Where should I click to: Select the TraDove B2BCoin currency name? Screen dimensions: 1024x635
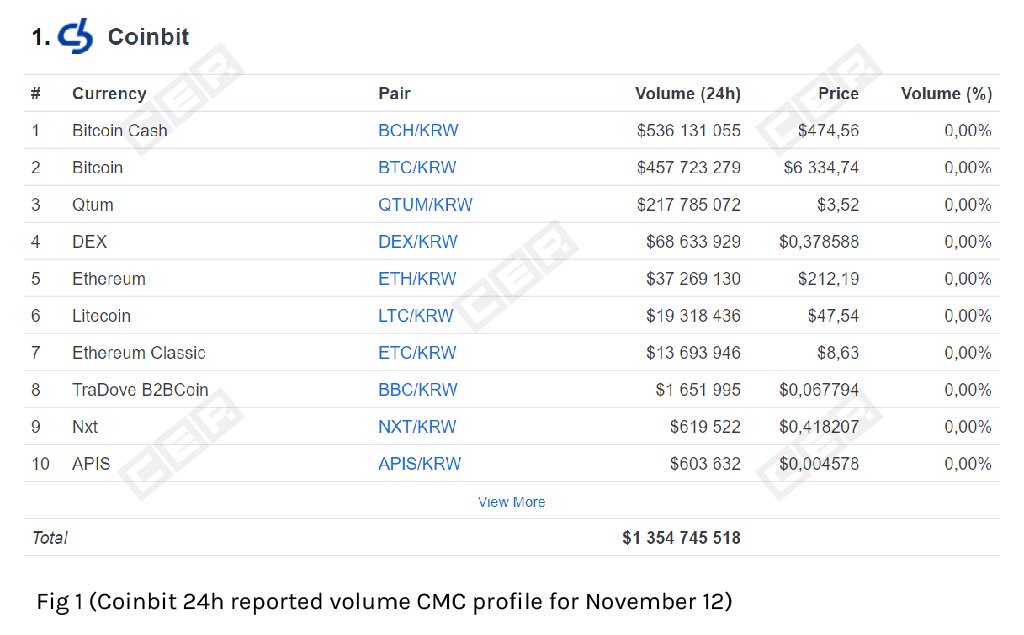[139, 389]
